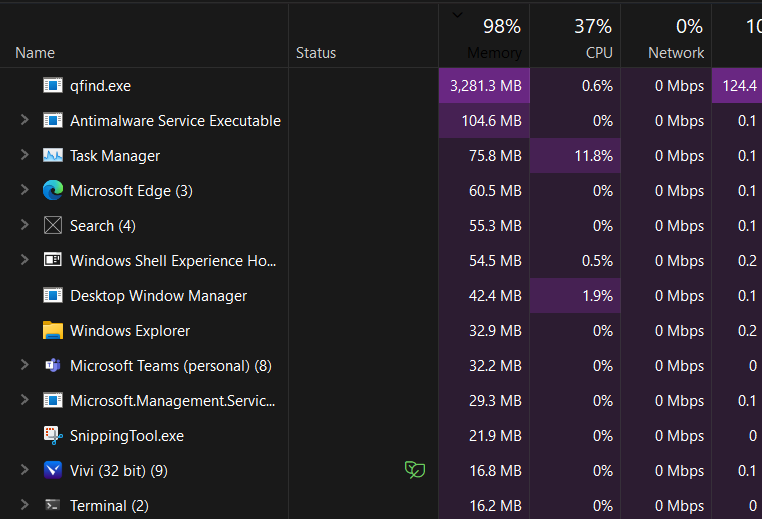Image resolution: width=762 pixels, height=519 pixels.
Task: Click the Antimalware Service Executable icon
Action: click(x=52, y=121)
